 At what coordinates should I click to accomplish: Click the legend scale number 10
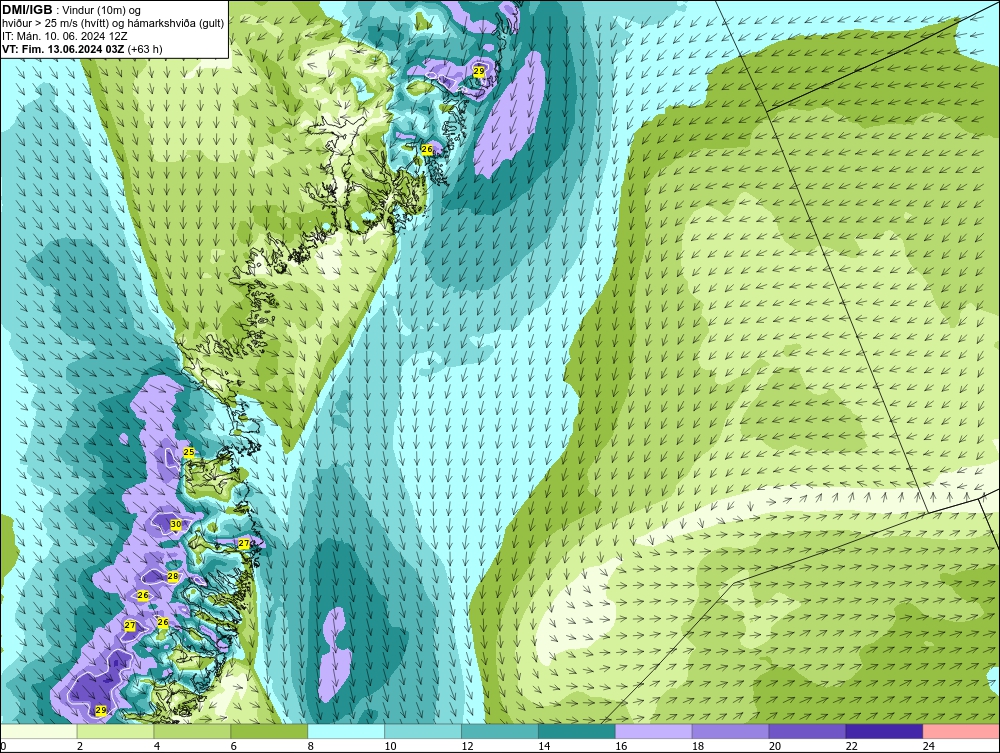390,746
